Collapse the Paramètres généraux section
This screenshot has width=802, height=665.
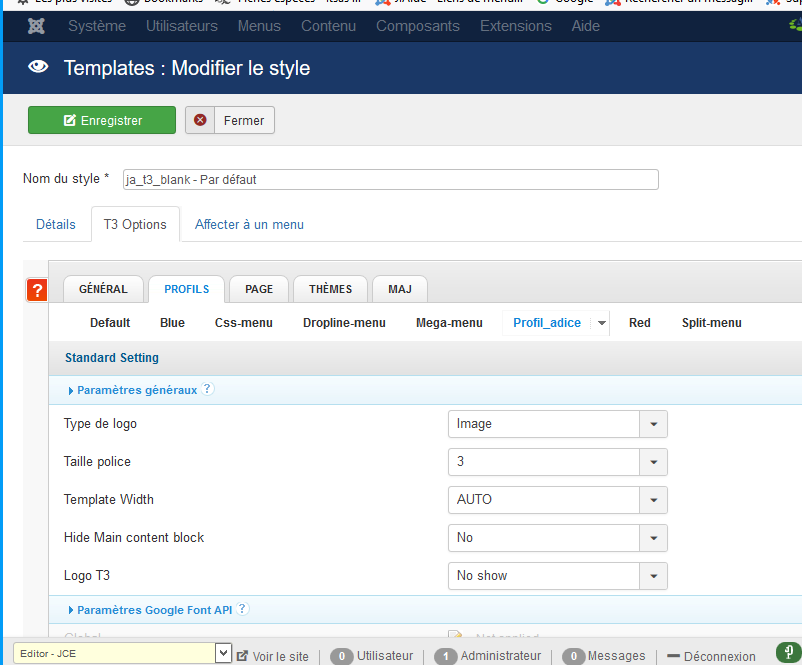(136, 390)
